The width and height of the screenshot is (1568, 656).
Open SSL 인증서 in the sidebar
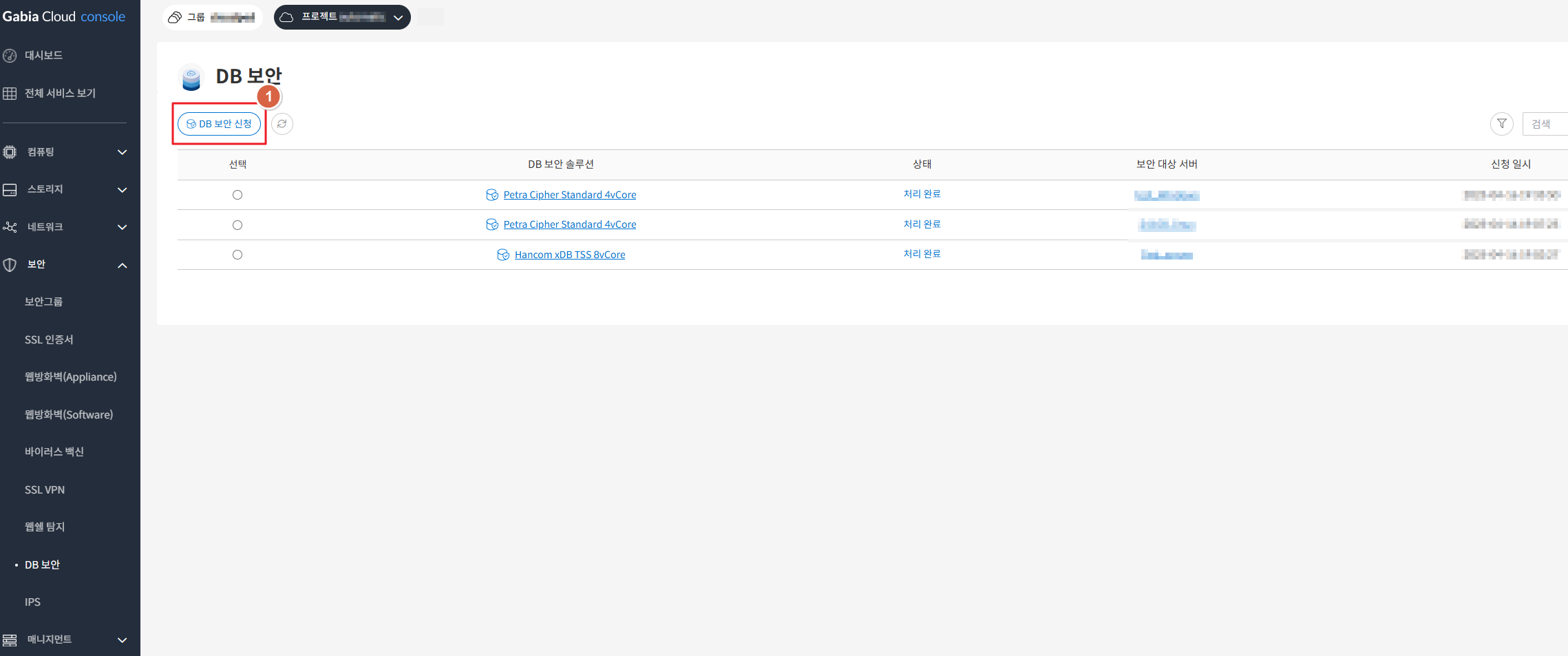click(x=49, y=339)
